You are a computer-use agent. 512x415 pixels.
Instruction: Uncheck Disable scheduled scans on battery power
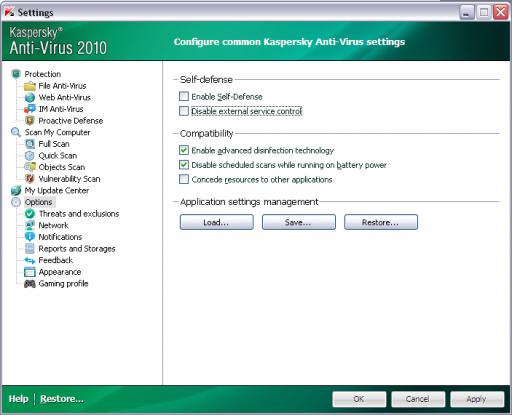[184, 165]
